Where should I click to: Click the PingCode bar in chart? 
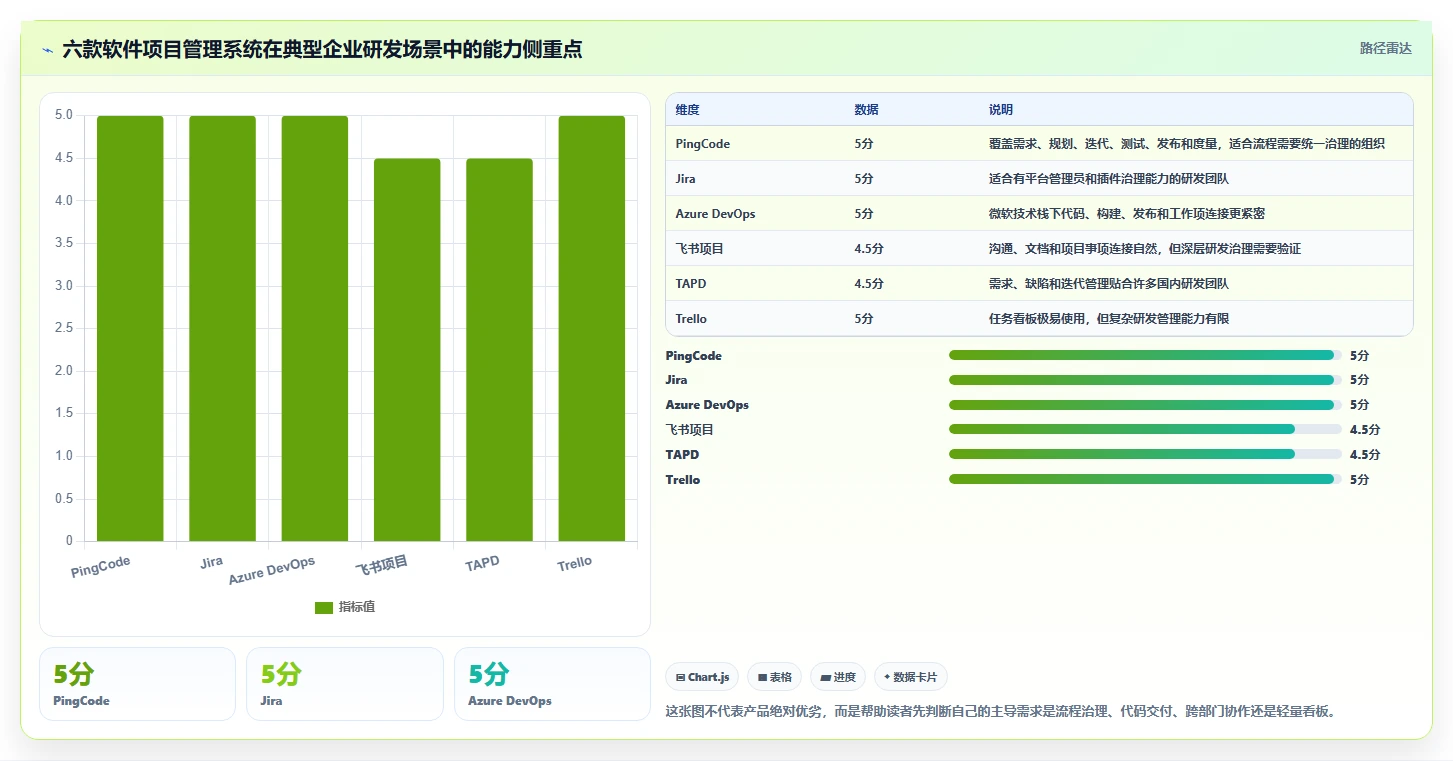[130, 328]
